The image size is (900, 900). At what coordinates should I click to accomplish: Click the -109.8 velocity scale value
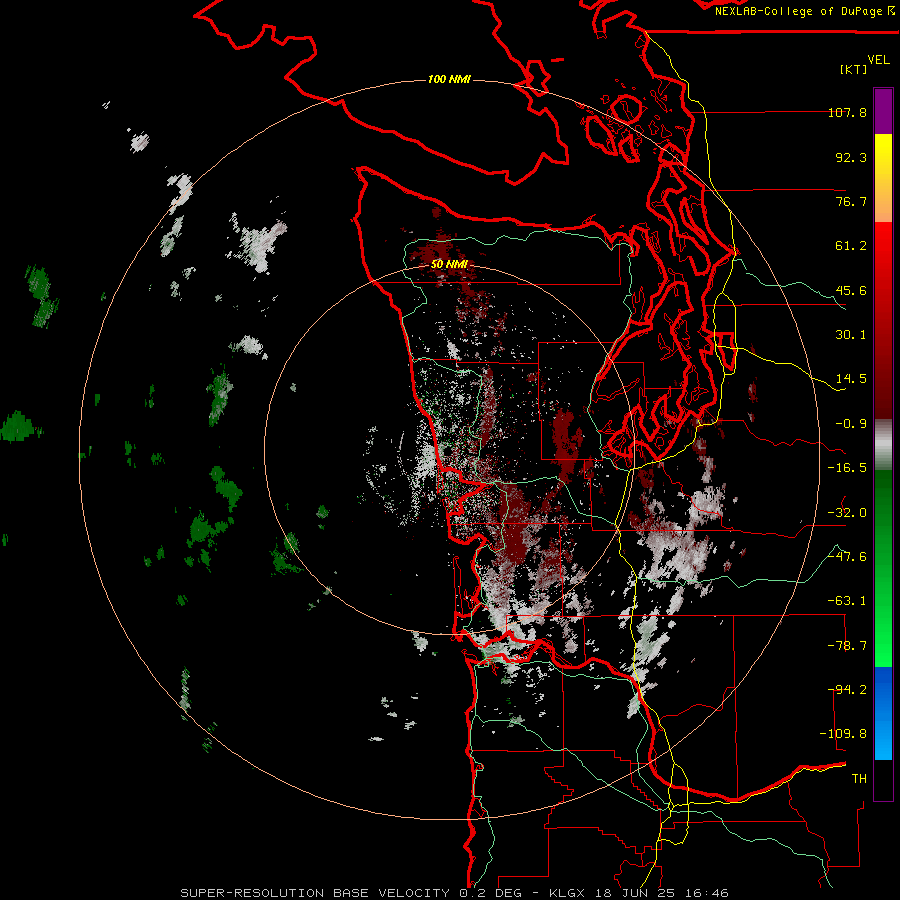pos(843,734)
